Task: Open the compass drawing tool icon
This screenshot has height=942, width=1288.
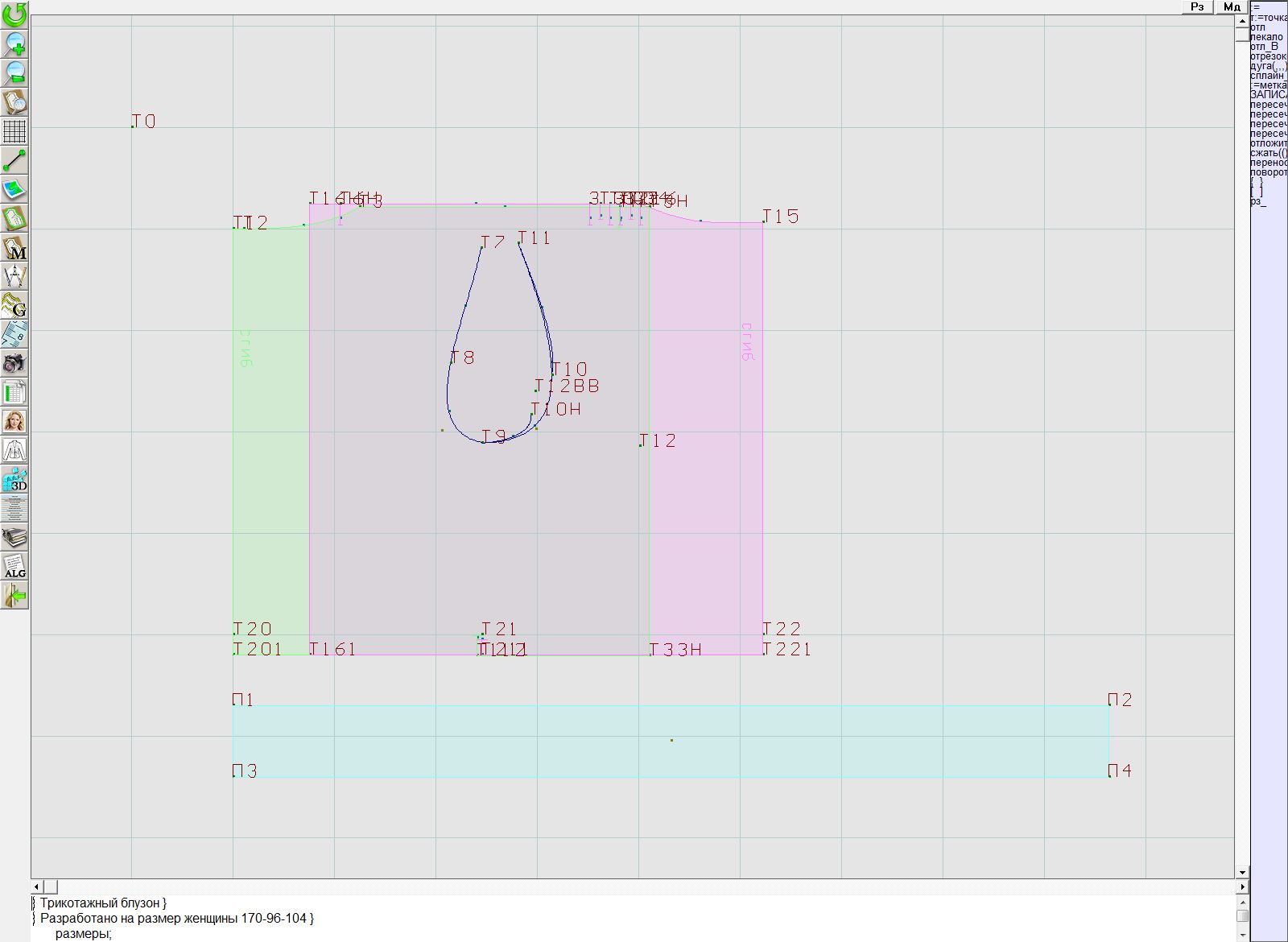Action: click(14, 277)
